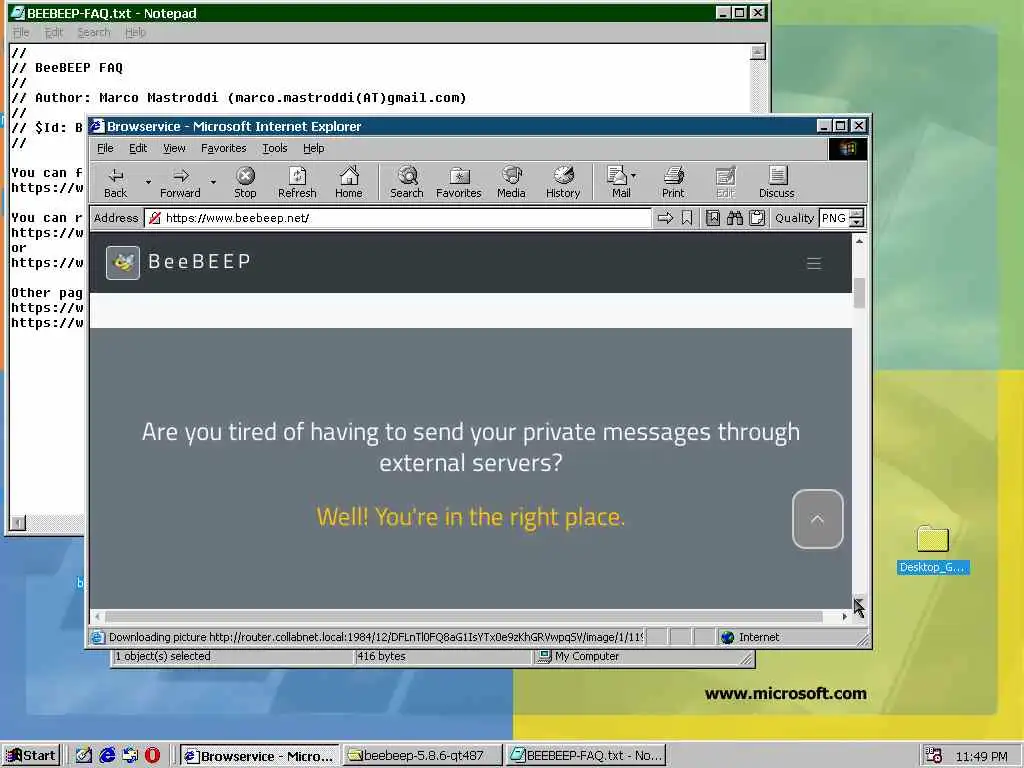Open the Mail button dropdown arrow
Screen dimensions: 1024x768
pyautogui.click(x=633, y=175)
